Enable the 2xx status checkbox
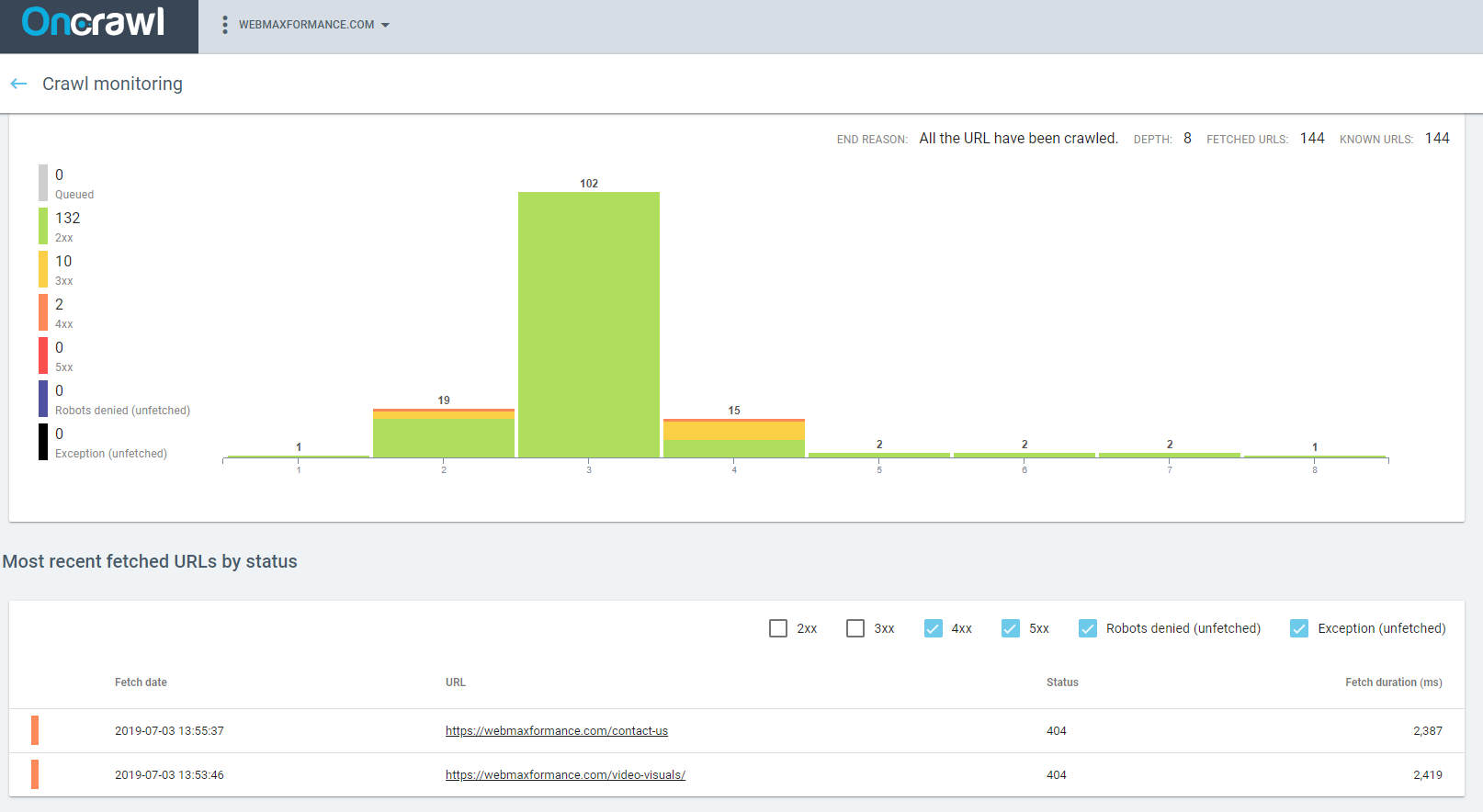This screenshot has height=812, width=1483. point(778,628)
